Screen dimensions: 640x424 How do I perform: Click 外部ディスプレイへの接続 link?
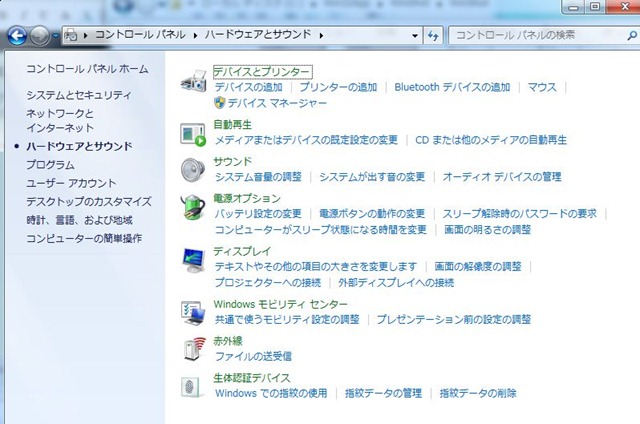coord(396,283)
